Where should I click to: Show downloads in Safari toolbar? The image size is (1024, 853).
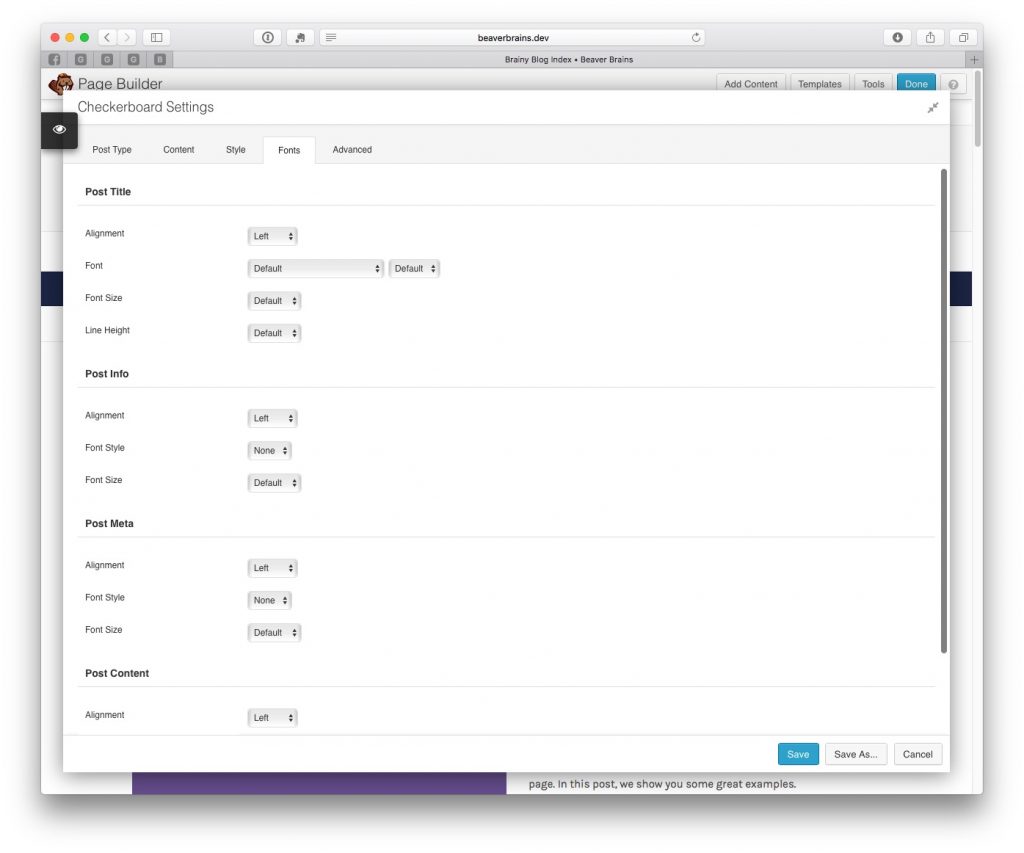pos(897,37)
